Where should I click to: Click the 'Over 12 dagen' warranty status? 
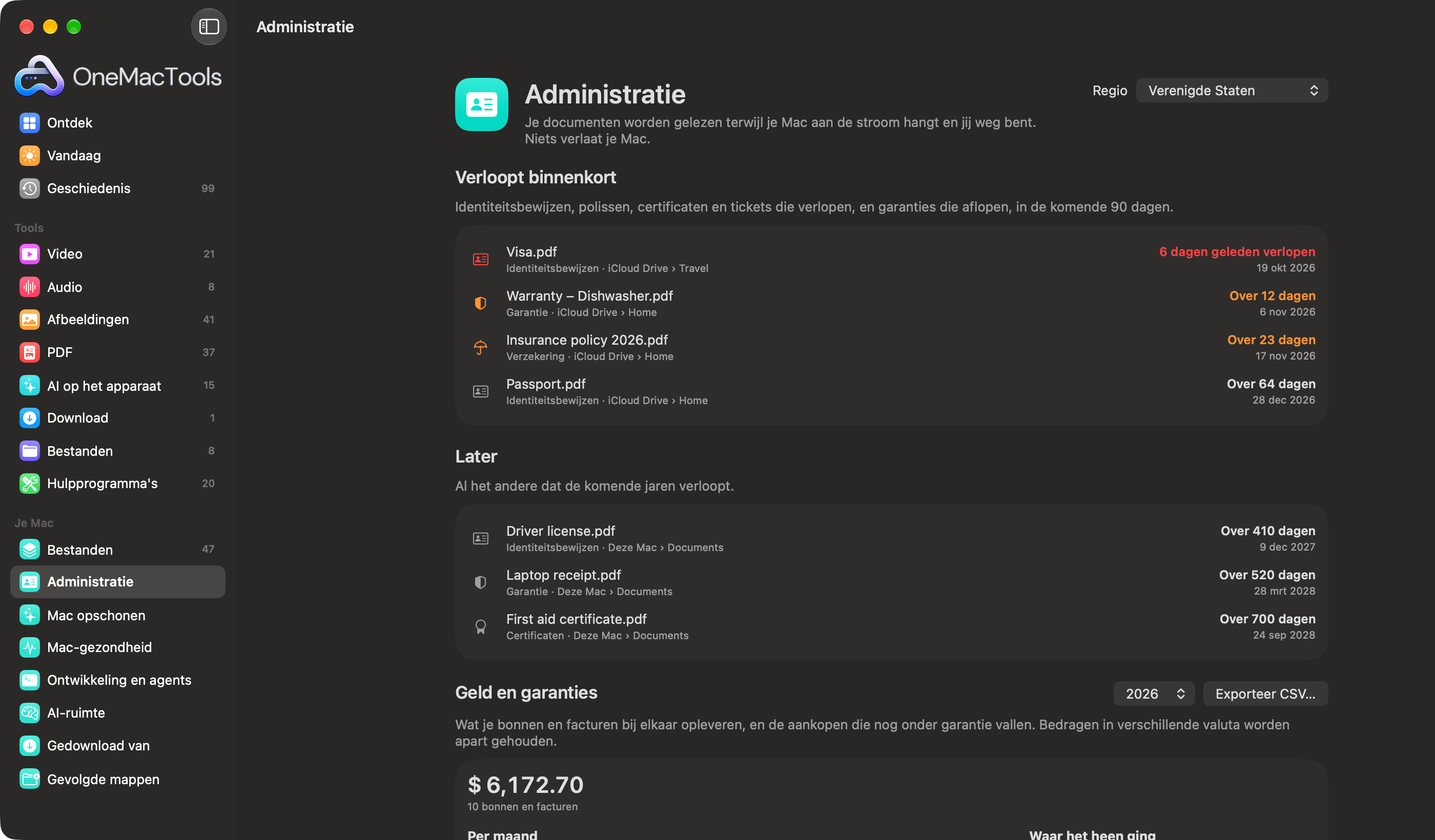(x=1272, y=296)
